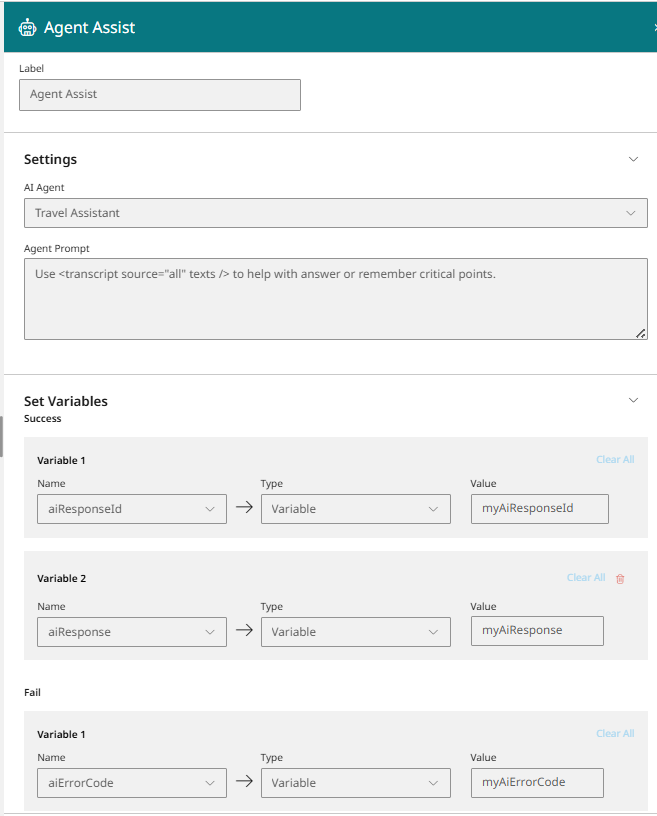Open the AI Agent Travel Assistant dropdown
Screen dimensions: 657x816
pos(336,213)
